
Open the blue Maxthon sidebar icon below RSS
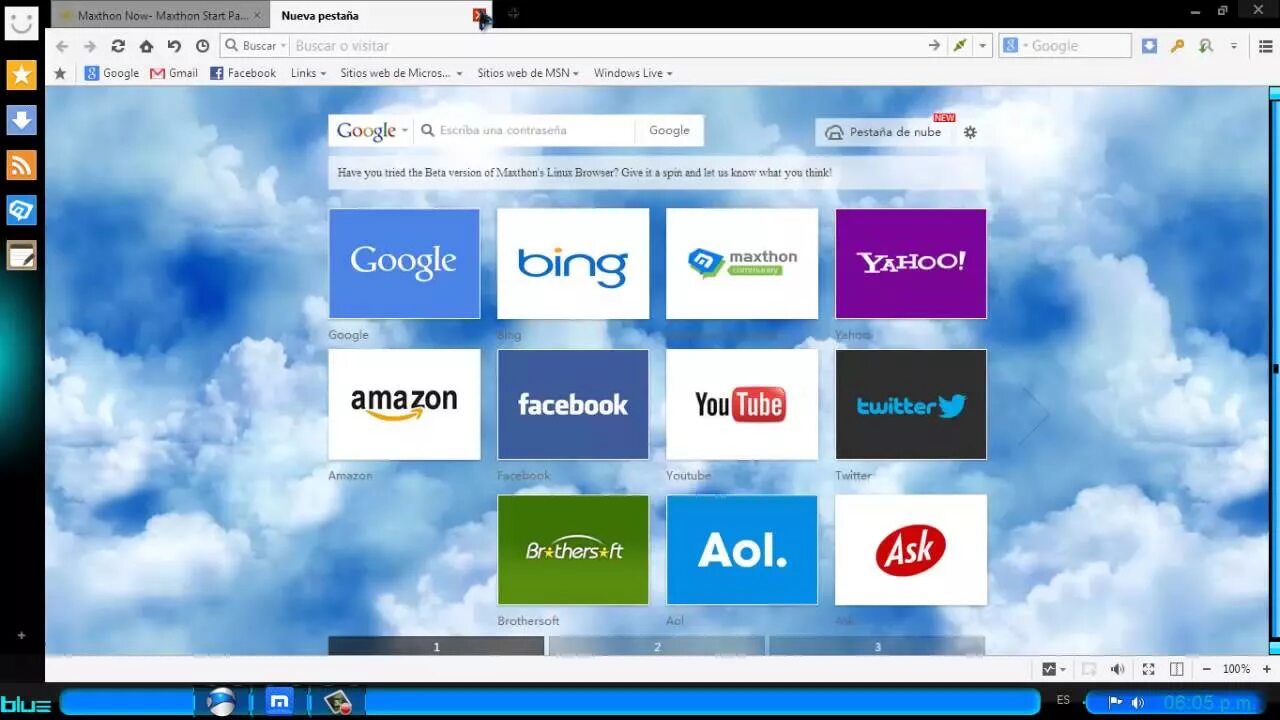coord(21,210)
